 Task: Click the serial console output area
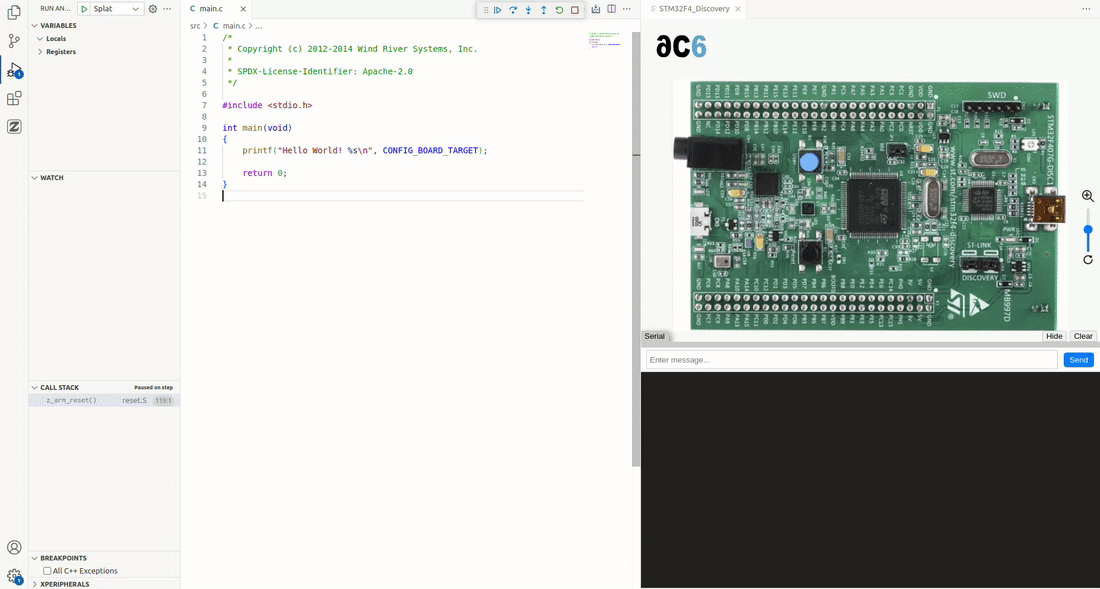click(870, 480)
